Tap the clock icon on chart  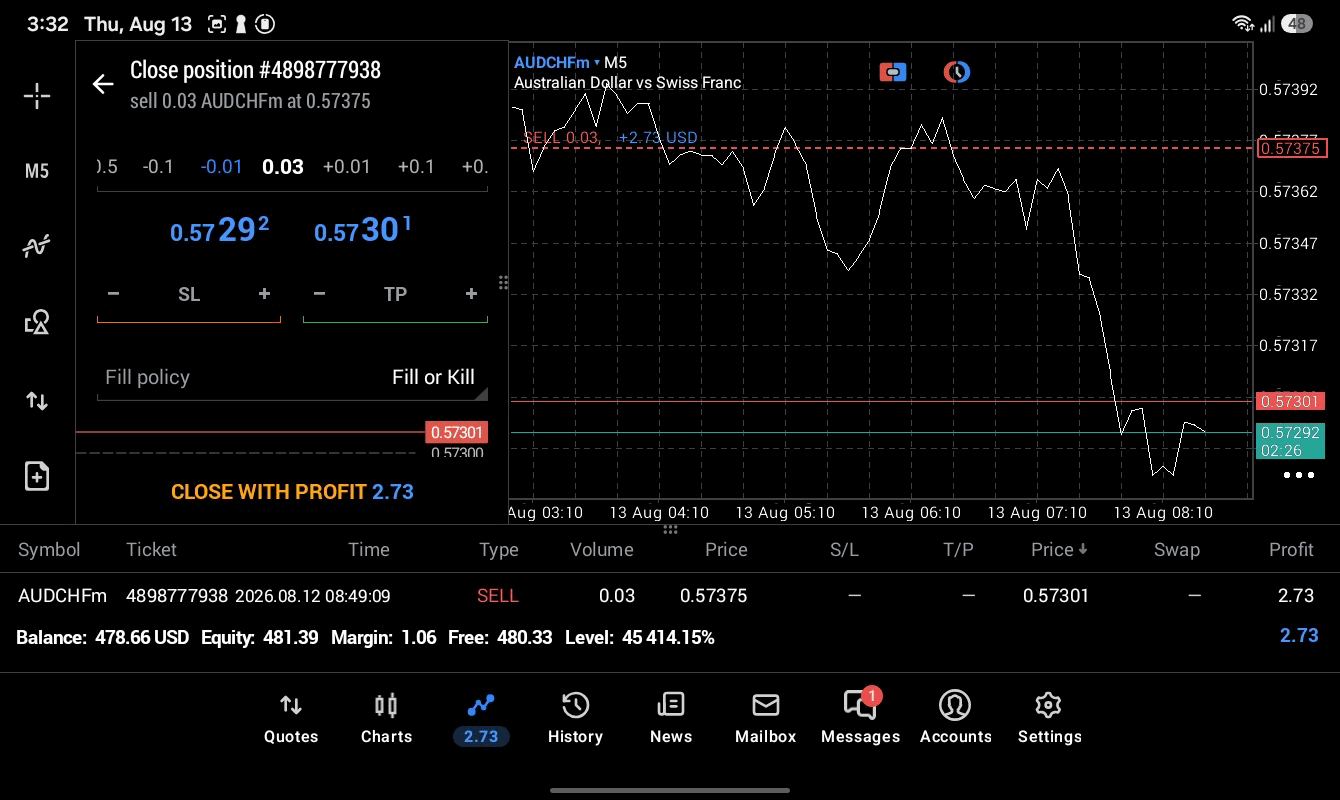pyautogui.click(x=957, y=72)
